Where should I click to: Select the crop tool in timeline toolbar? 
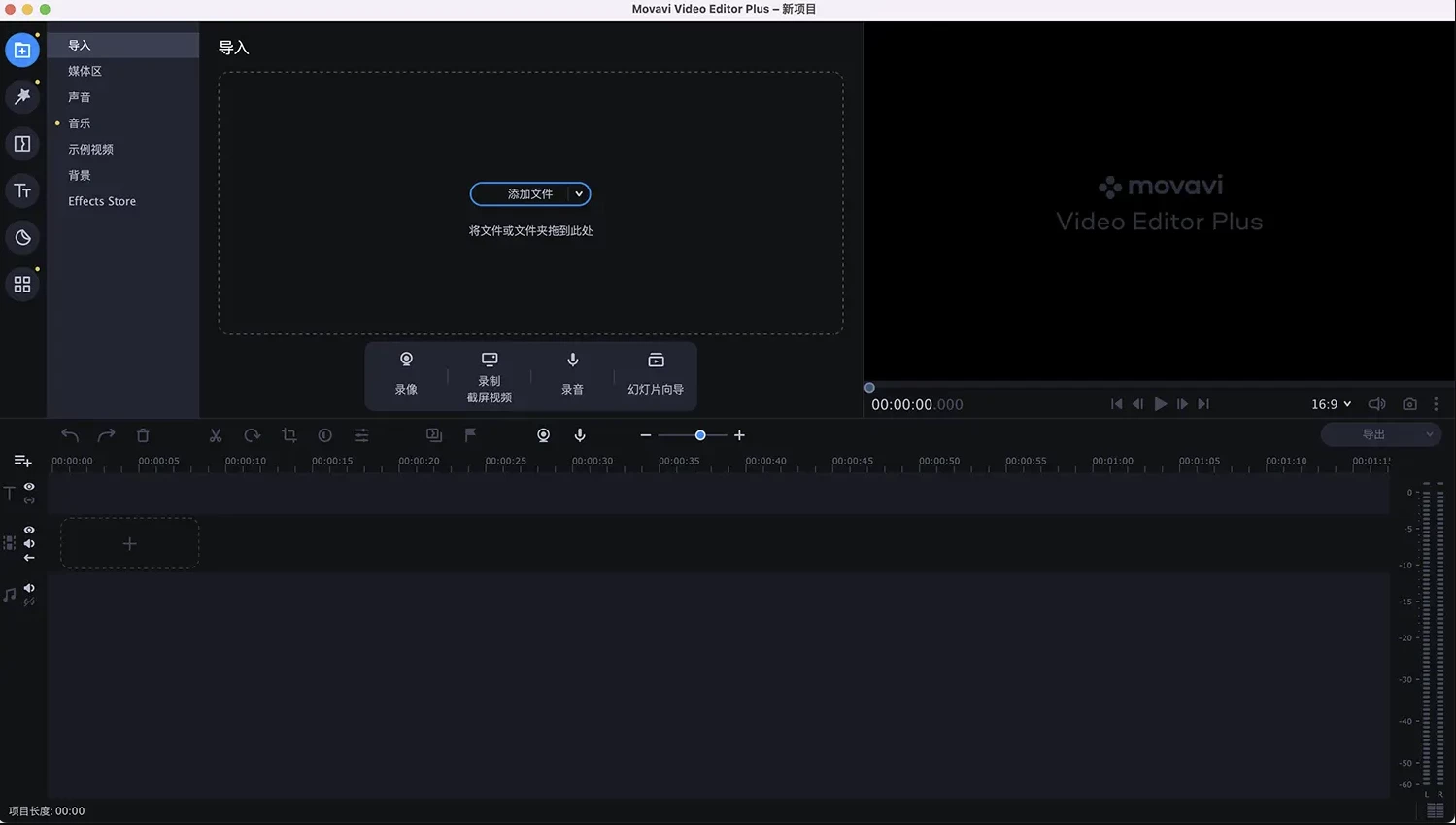[288, 435]
